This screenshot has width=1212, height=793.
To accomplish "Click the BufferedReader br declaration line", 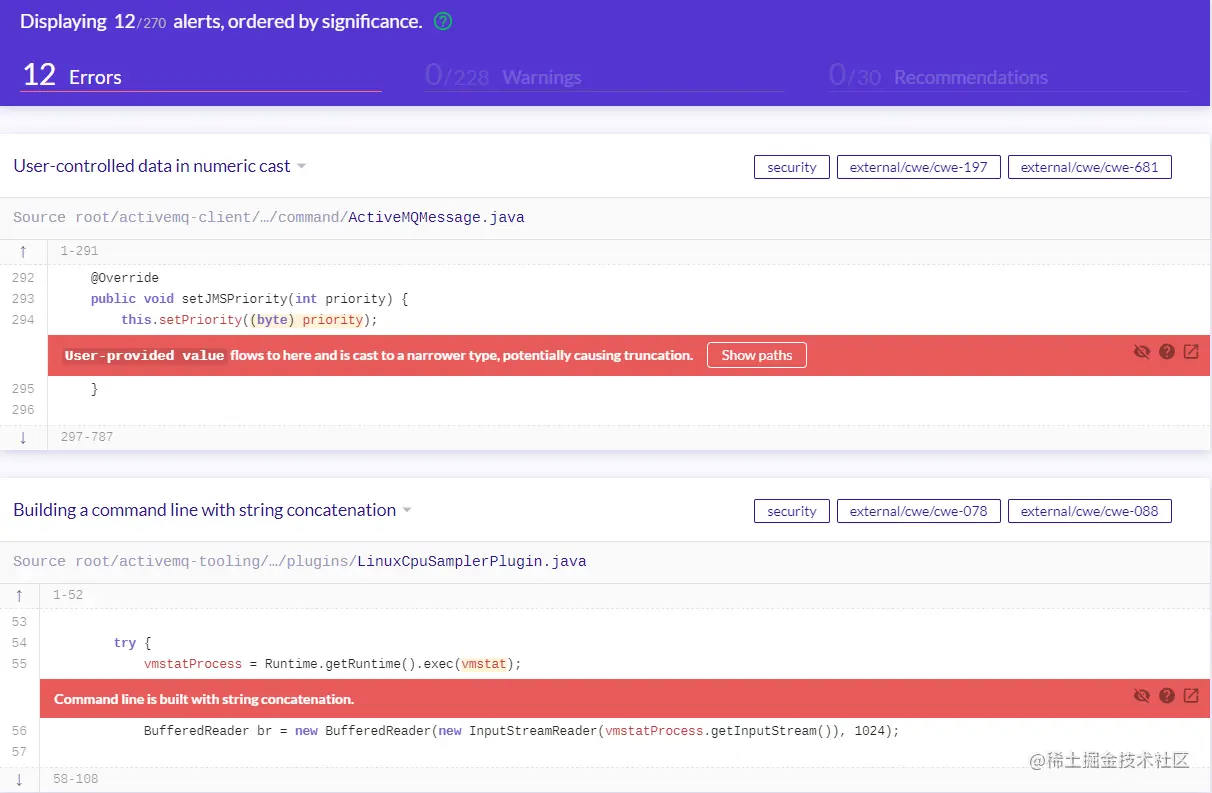I will (522, 731).
